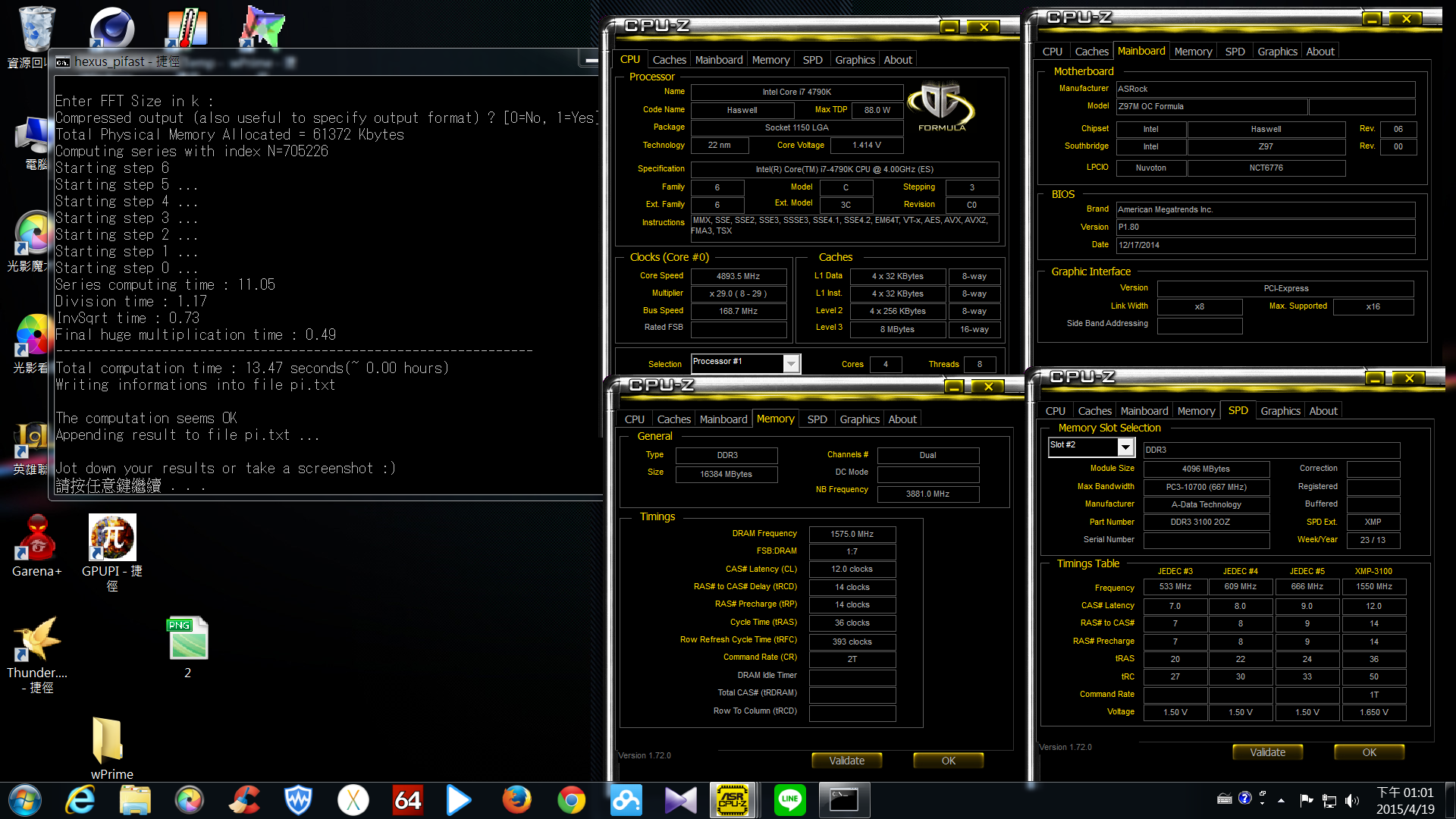Image resolution: width=1456 pixels, height=819 pixels.
Task: Click the NB Frequency value 3881.0 MHz
Action: coord(927,494)
